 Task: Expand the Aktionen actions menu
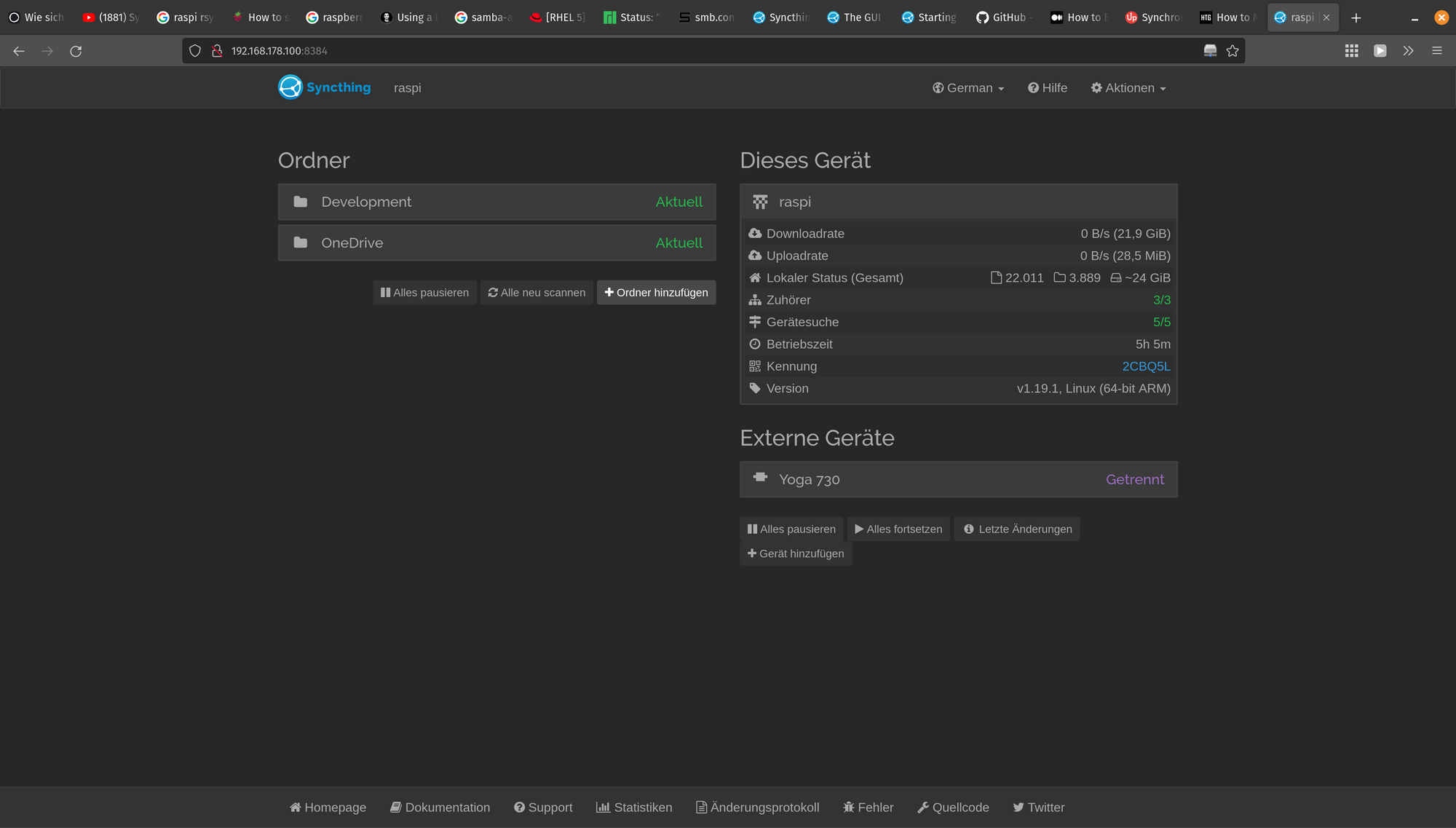tap(1128, 88)
